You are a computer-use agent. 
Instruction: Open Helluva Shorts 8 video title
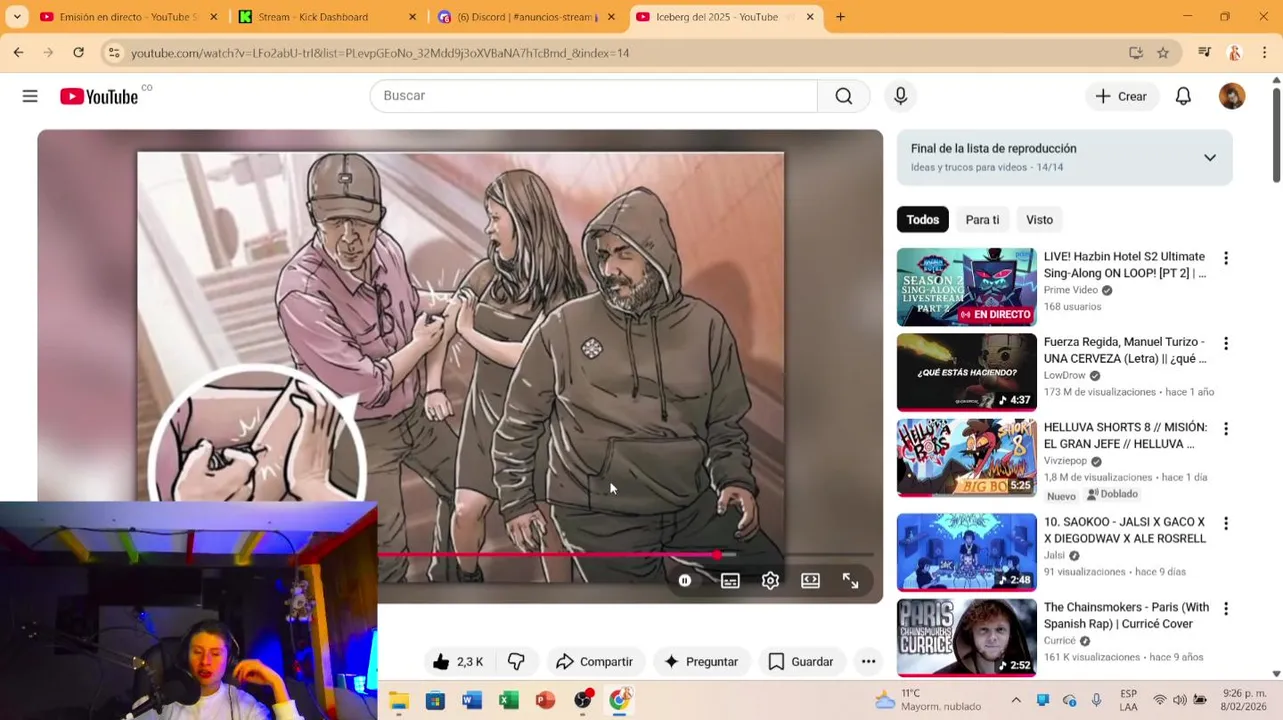coord(1125,435)
